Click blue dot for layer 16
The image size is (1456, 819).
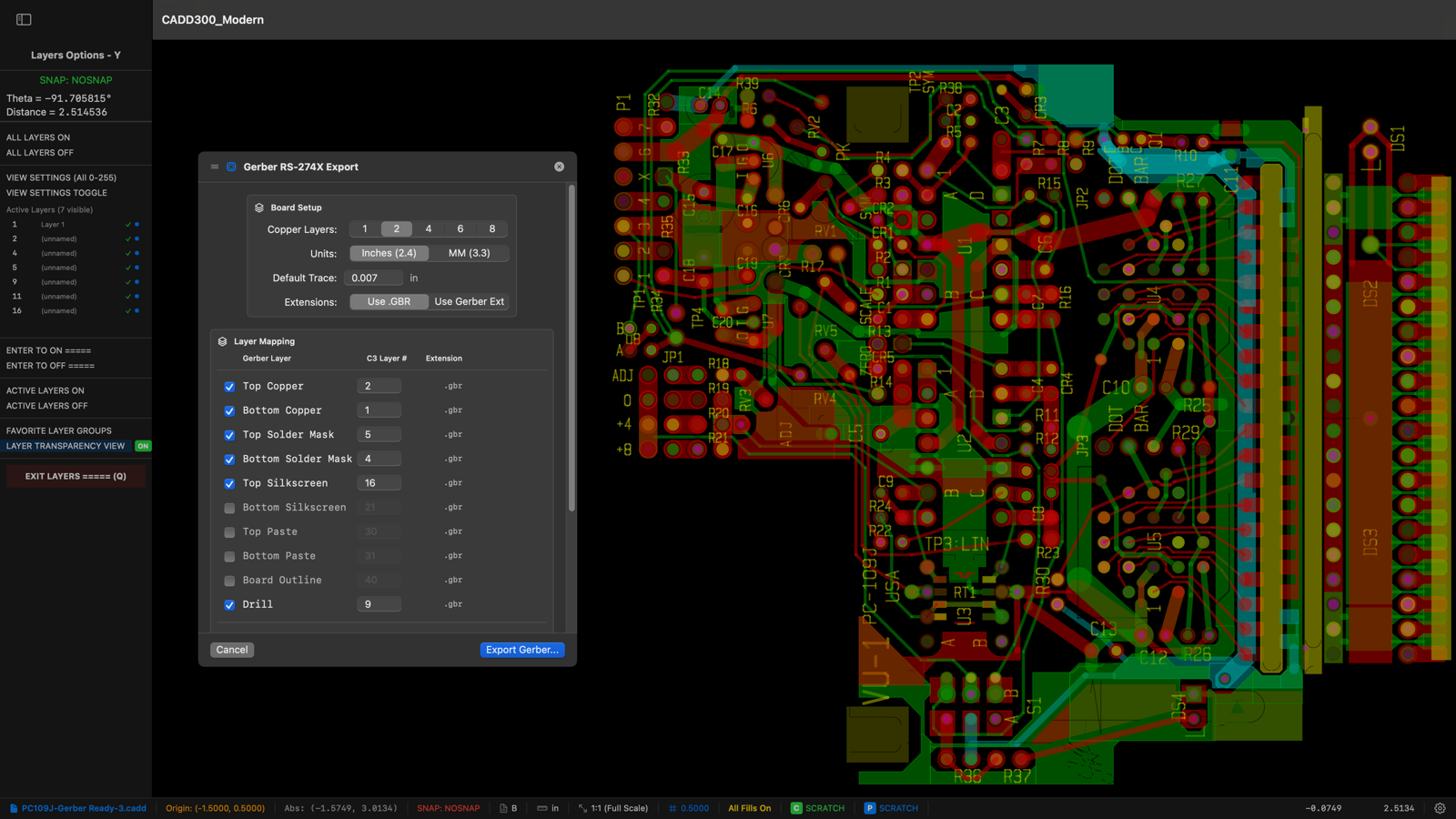pos(137,311)
